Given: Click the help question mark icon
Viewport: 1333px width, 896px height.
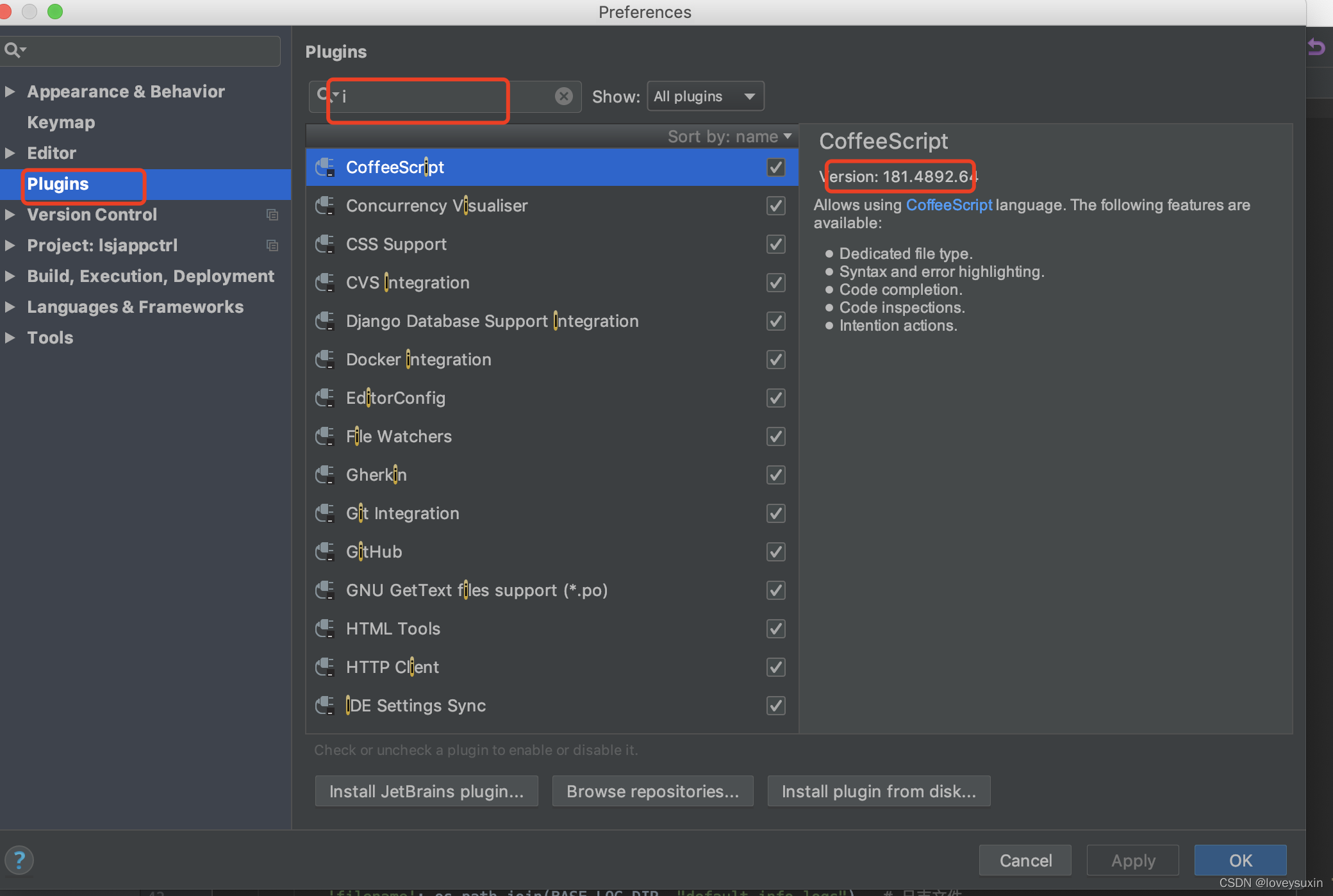Looking at the screenshot, I should (x=19, y=859).
